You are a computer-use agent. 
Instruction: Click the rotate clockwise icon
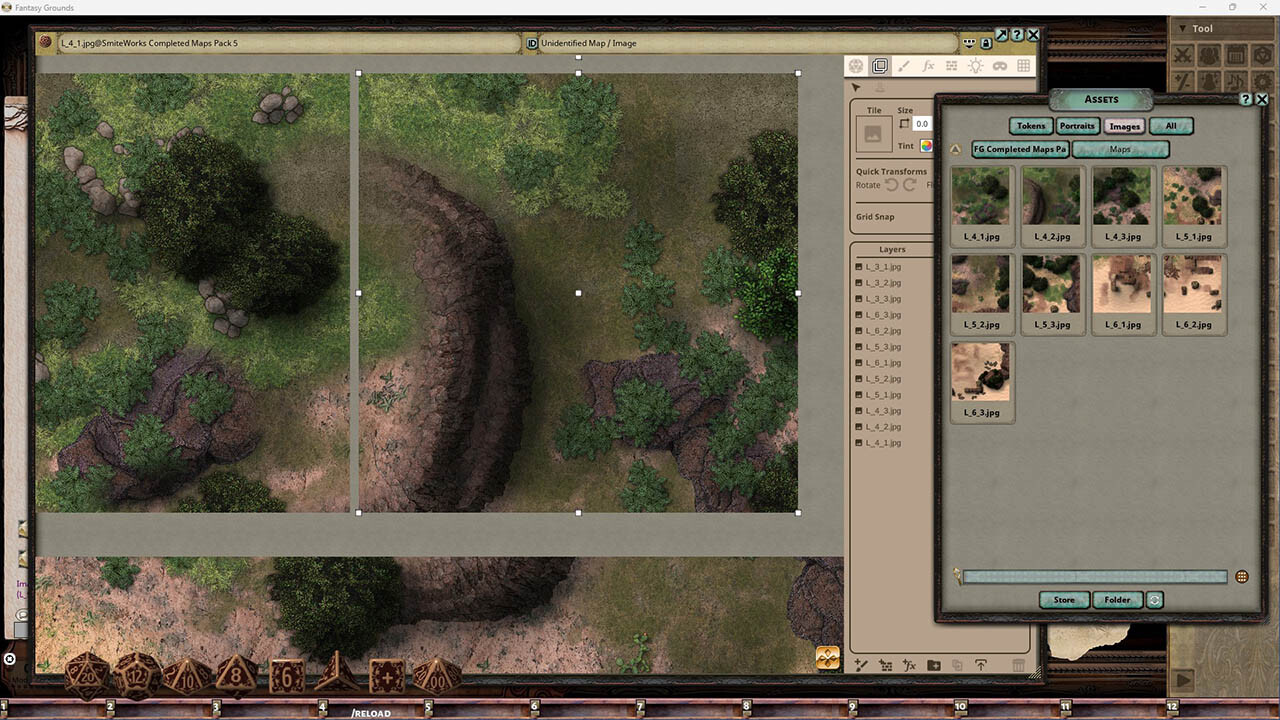pos(910,185)
